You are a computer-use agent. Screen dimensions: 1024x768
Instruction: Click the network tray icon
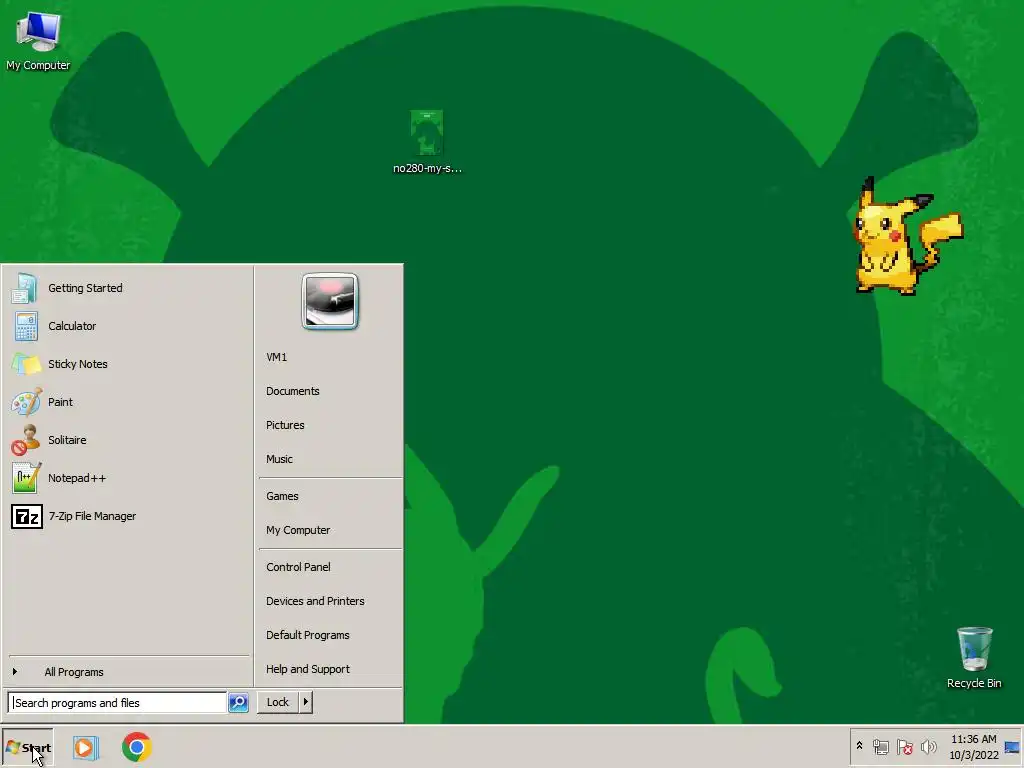click(x=880, y=747)
